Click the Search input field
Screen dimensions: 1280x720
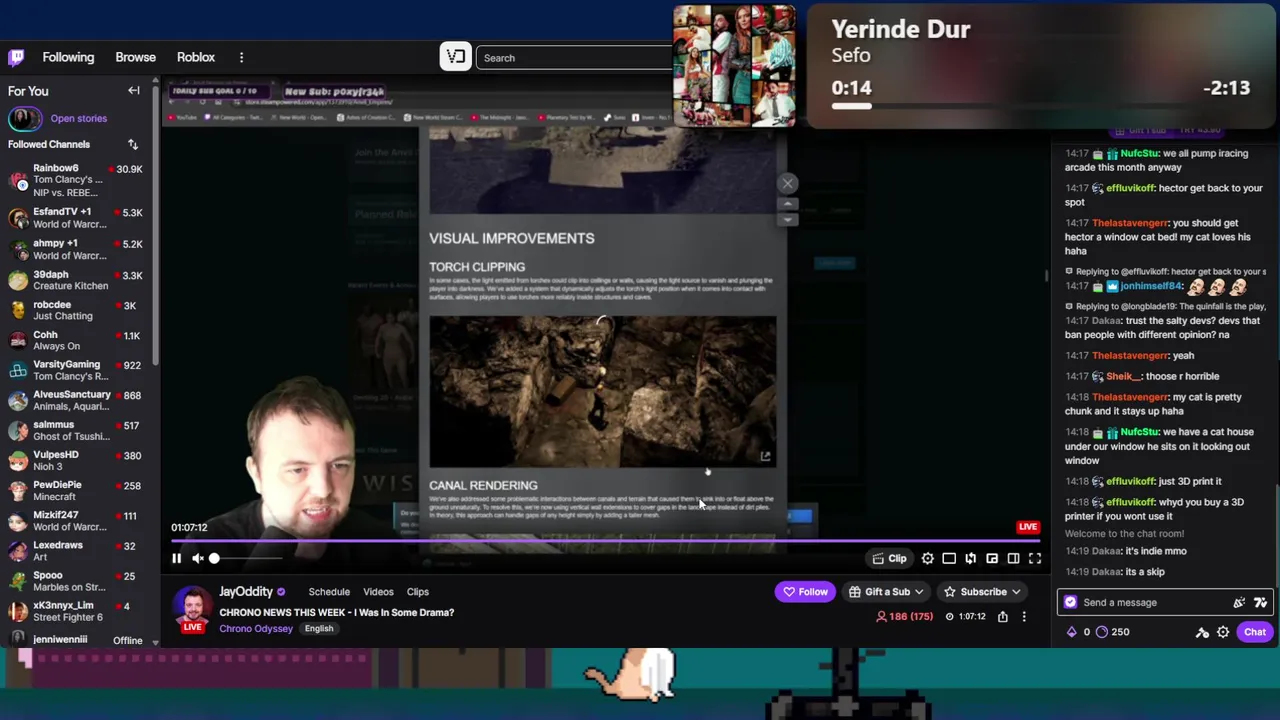point(575,57)
